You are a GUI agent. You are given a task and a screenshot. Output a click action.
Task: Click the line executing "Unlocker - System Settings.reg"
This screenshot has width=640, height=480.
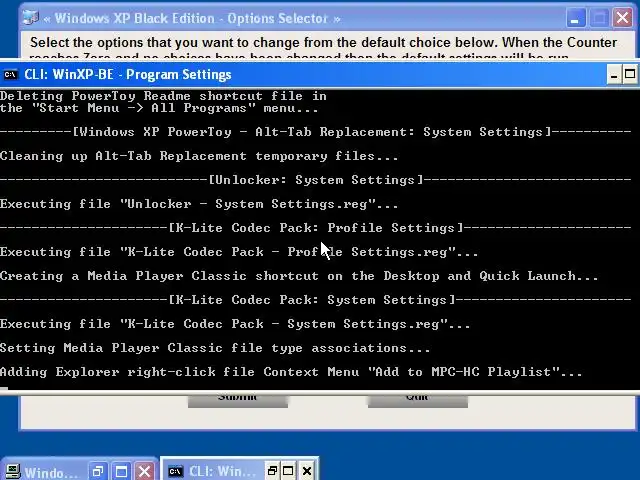tap(199, 204)
